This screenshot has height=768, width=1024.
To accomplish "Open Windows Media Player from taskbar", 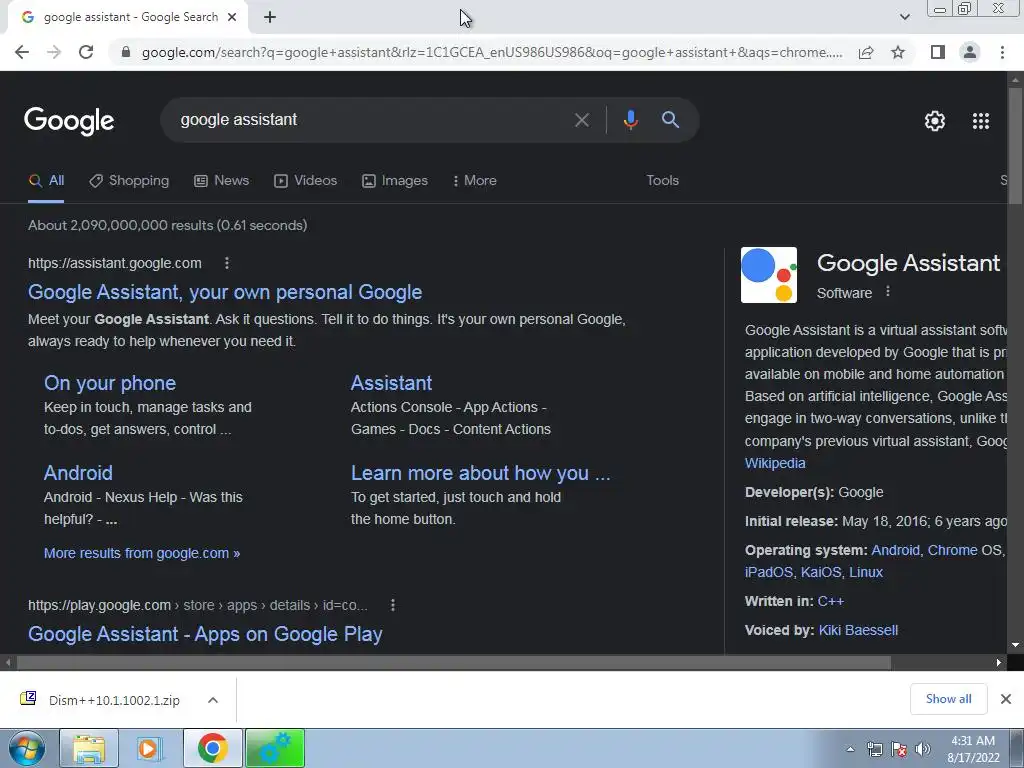I will click(x=150, y=748).
